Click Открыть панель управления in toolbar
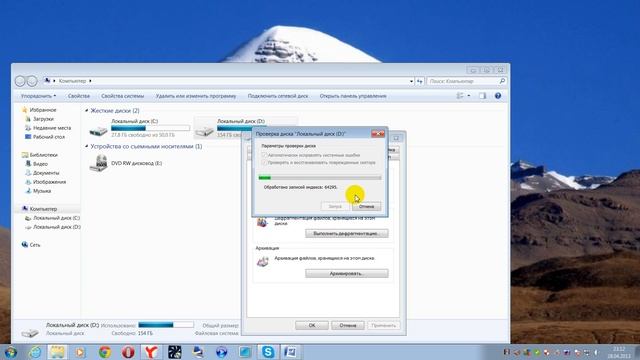 tap(353, 96)
